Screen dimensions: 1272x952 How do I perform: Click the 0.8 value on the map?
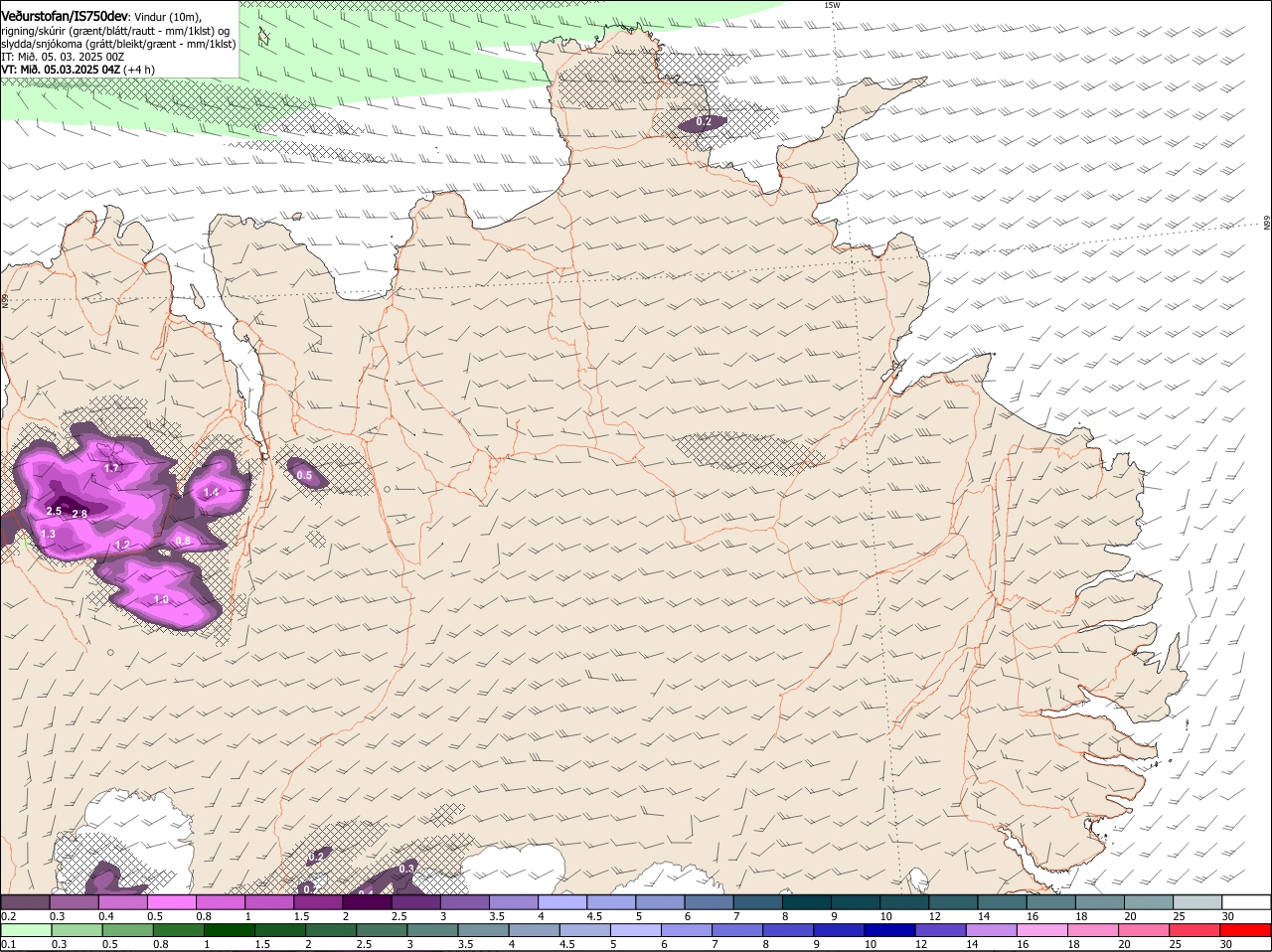click(x=183, y=541)
